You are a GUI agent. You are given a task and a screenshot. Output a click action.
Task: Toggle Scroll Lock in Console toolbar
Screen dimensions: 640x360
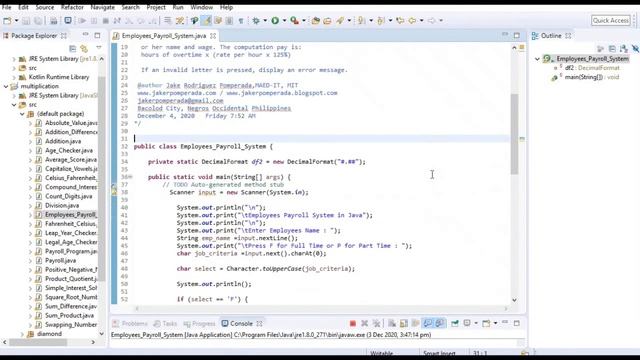tap(404, 323)
